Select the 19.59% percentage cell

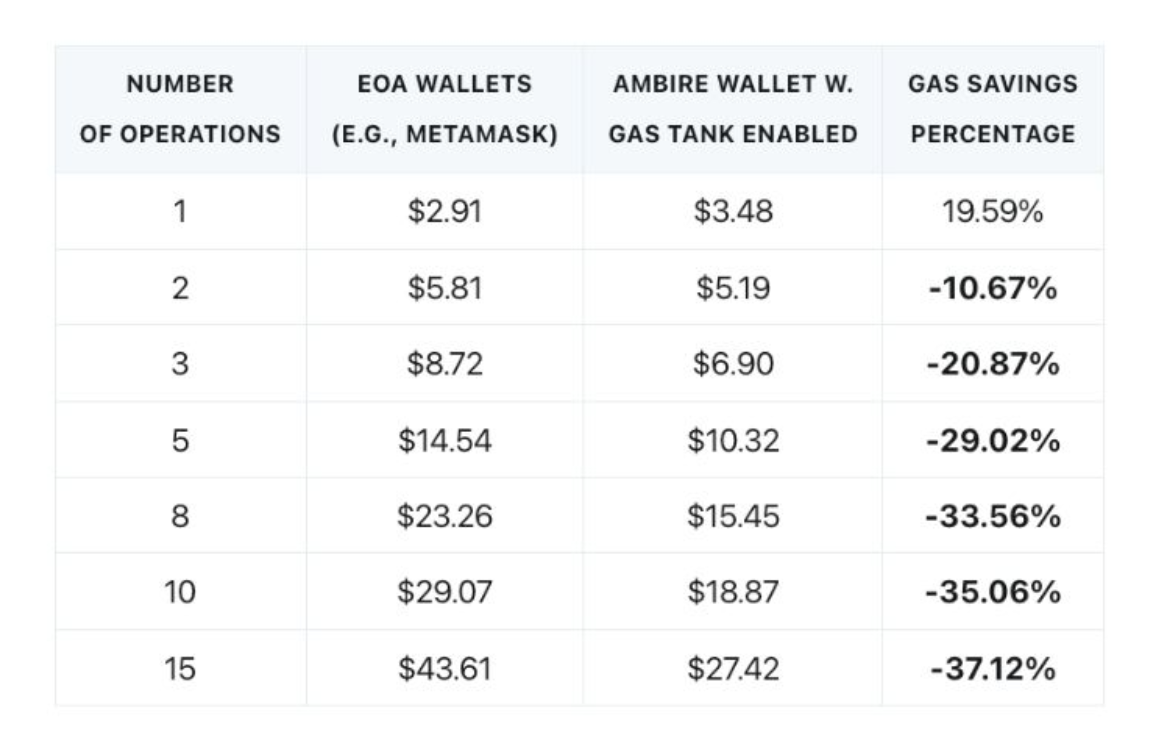(x=993, y=212)
